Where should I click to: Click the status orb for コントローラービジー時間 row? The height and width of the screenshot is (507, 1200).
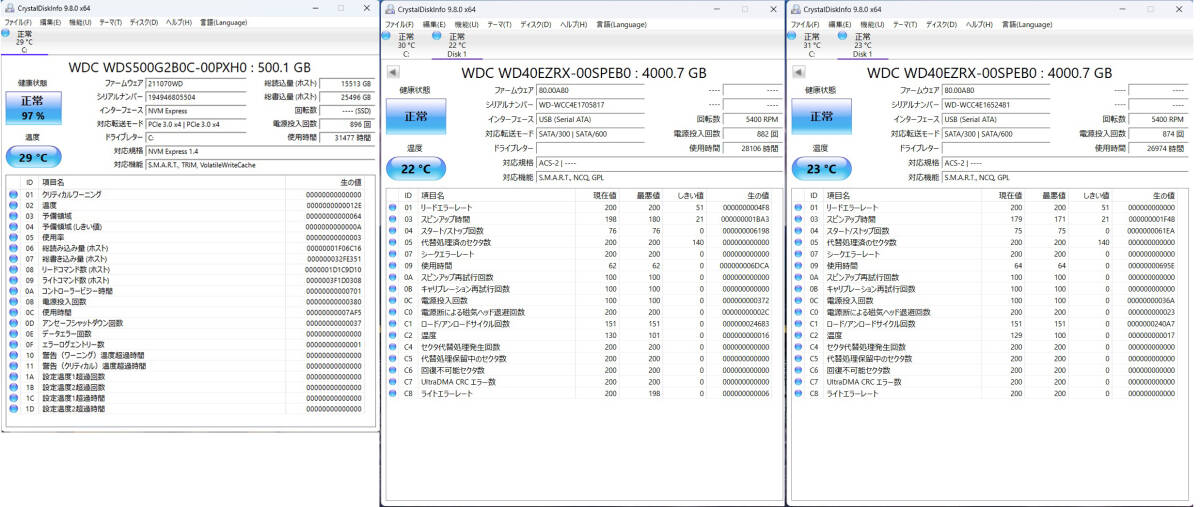point(13,290)
